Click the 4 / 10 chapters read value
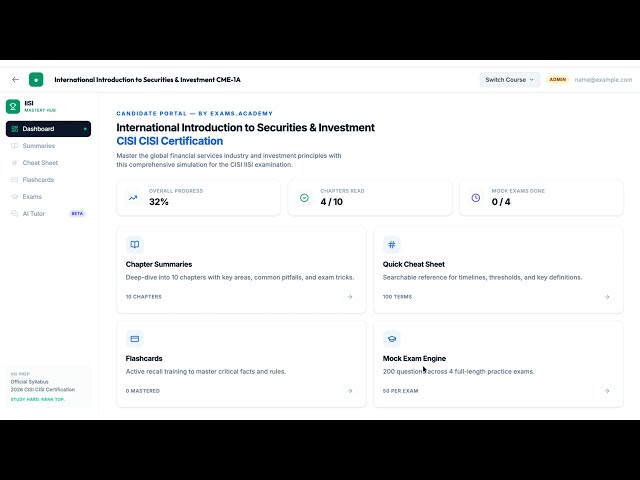 click(331, 202)
